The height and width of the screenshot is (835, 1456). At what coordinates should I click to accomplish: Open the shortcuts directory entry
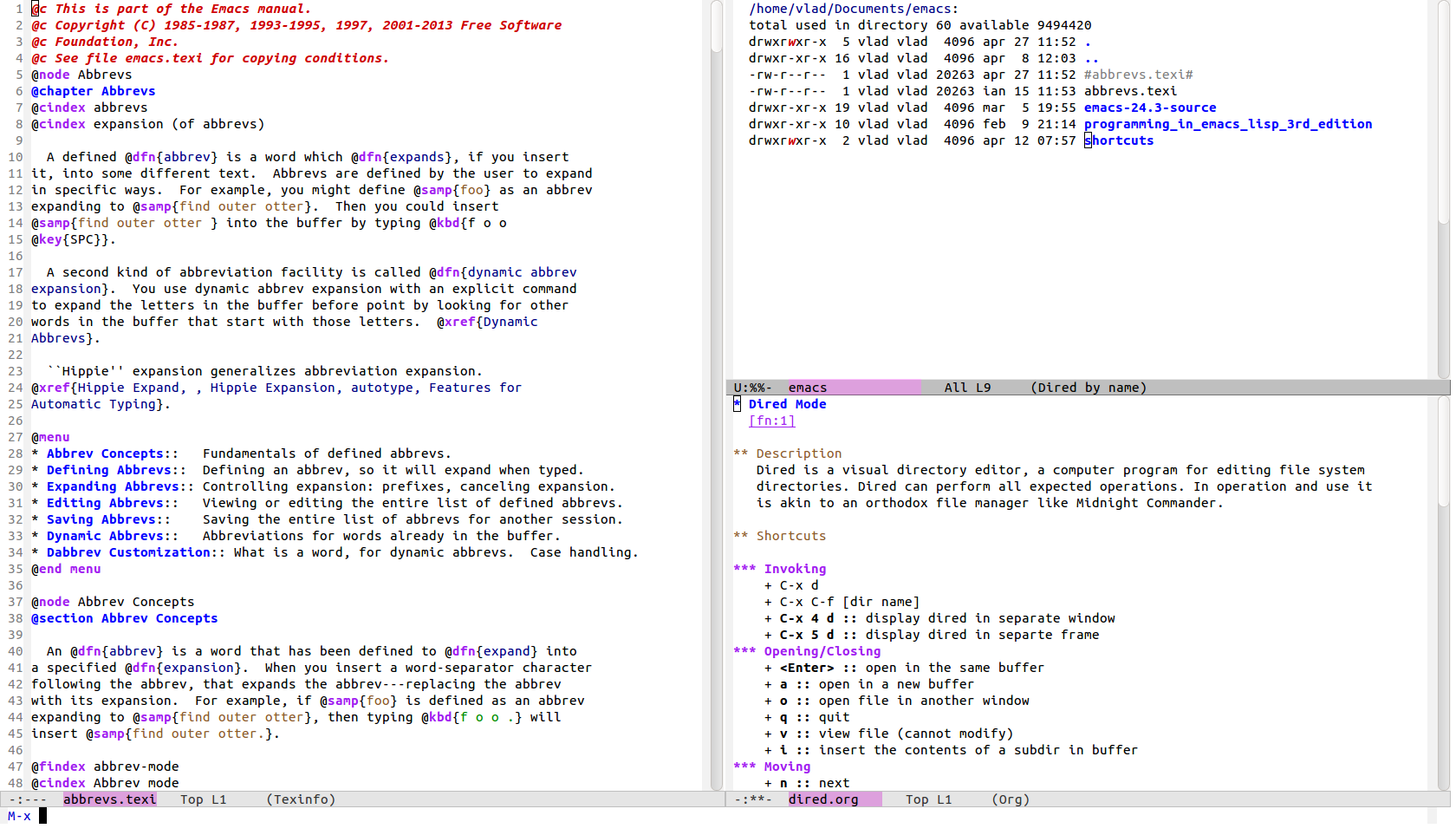1119,140
